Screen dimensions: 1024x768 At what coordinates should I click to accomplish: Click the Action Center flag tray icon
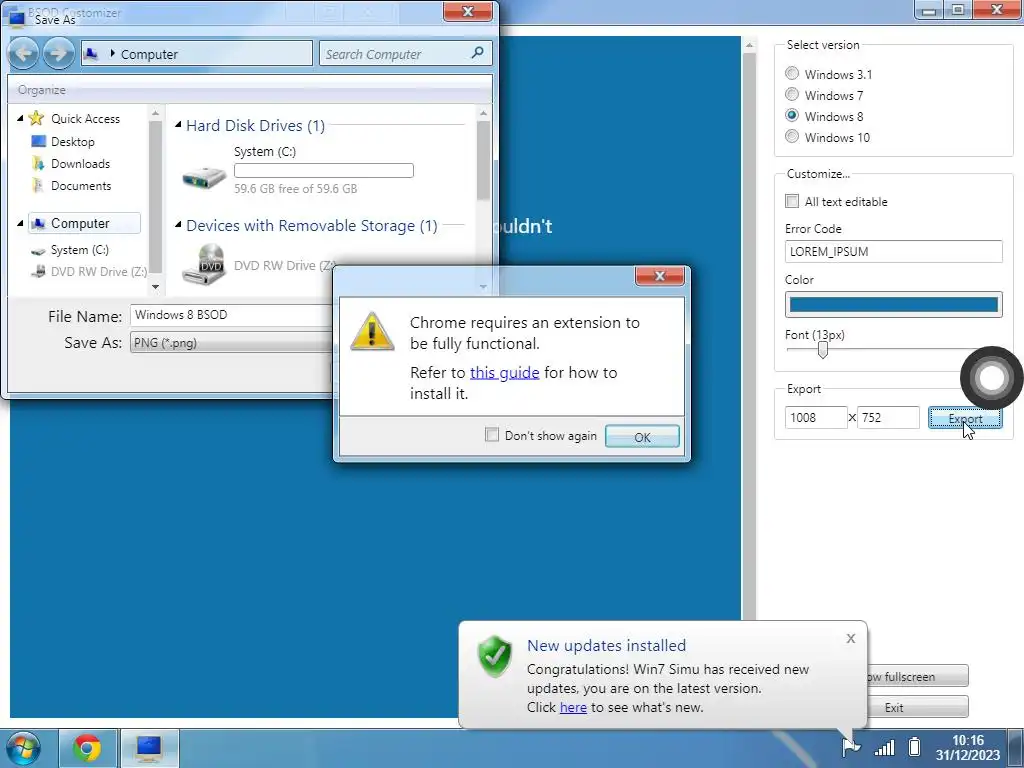click(x=850, y=746)
